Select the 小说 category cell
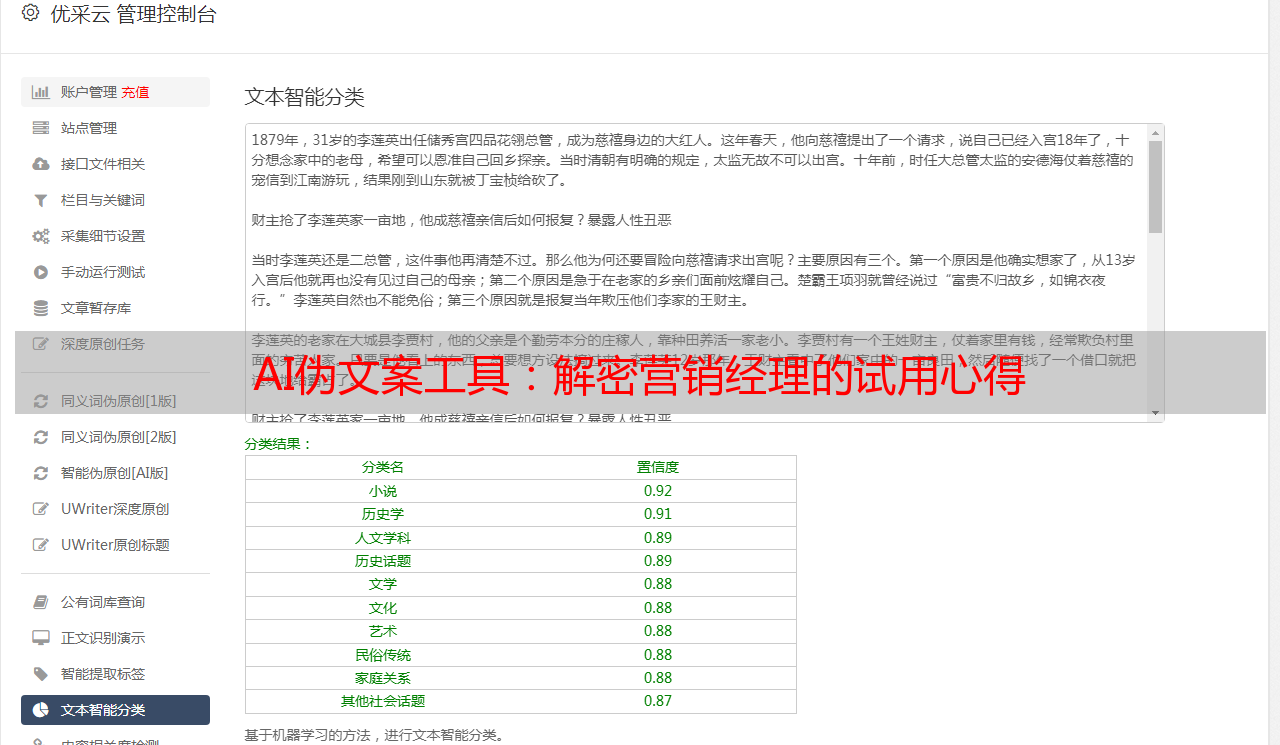The height and width of the screenshot is (745, 1280). (383, 491)
